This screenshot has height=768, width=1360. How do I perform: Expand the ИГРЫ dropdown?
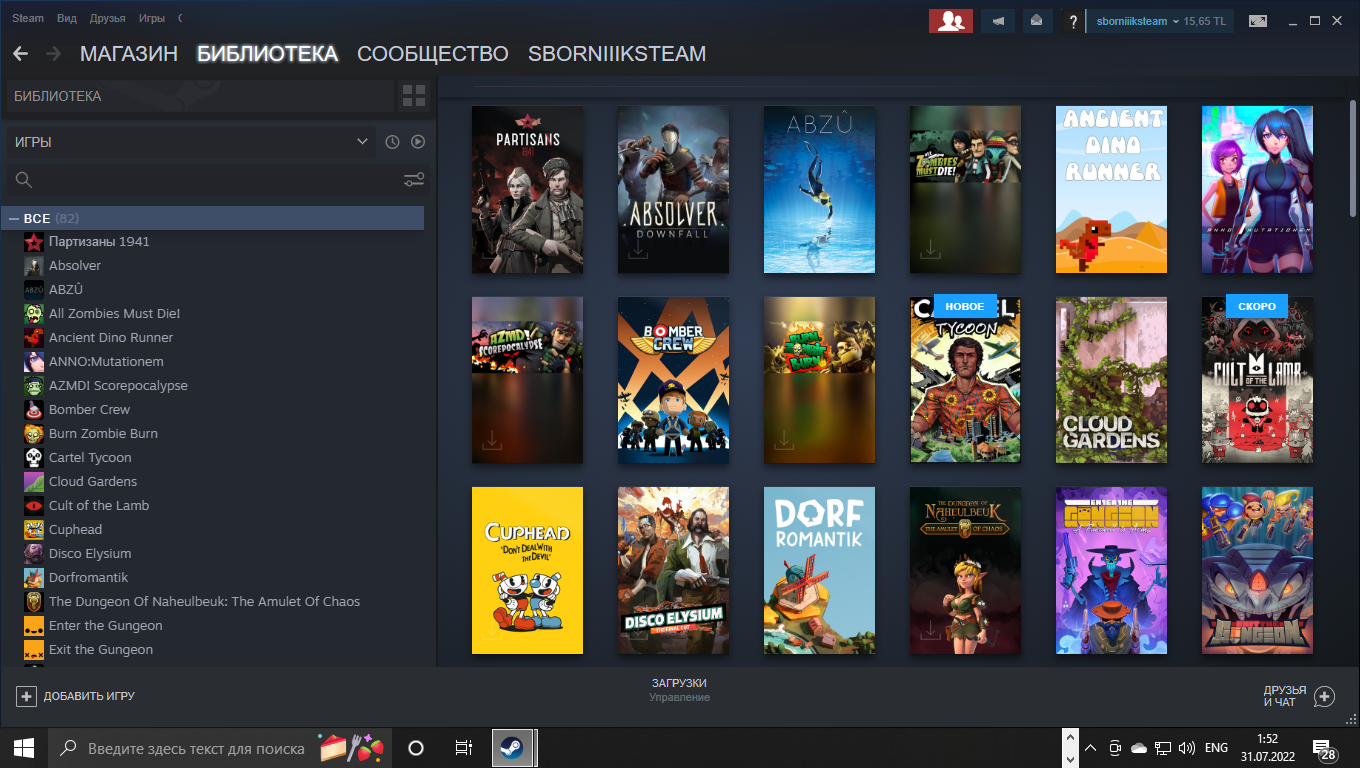point(190,142)
